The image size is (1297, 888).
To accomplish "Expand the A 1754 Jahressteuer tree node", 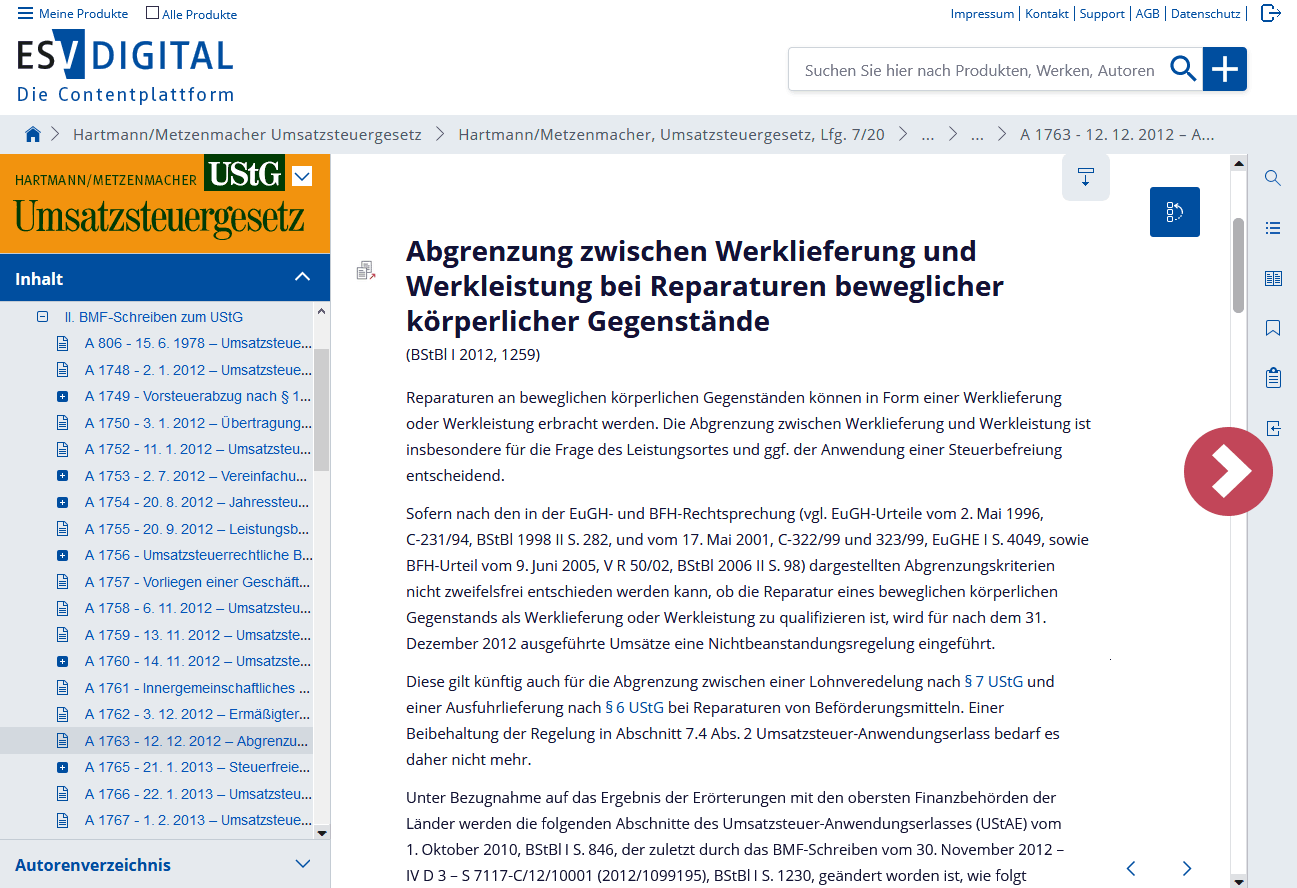I will [x=62, y=502].
